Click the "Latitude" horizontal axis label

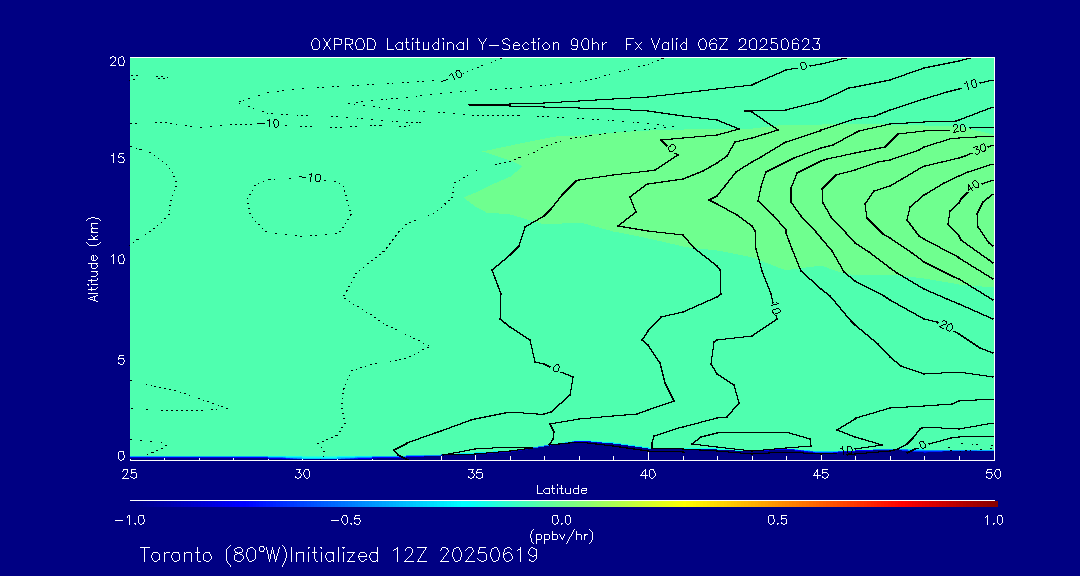click(x=561, y=490)
